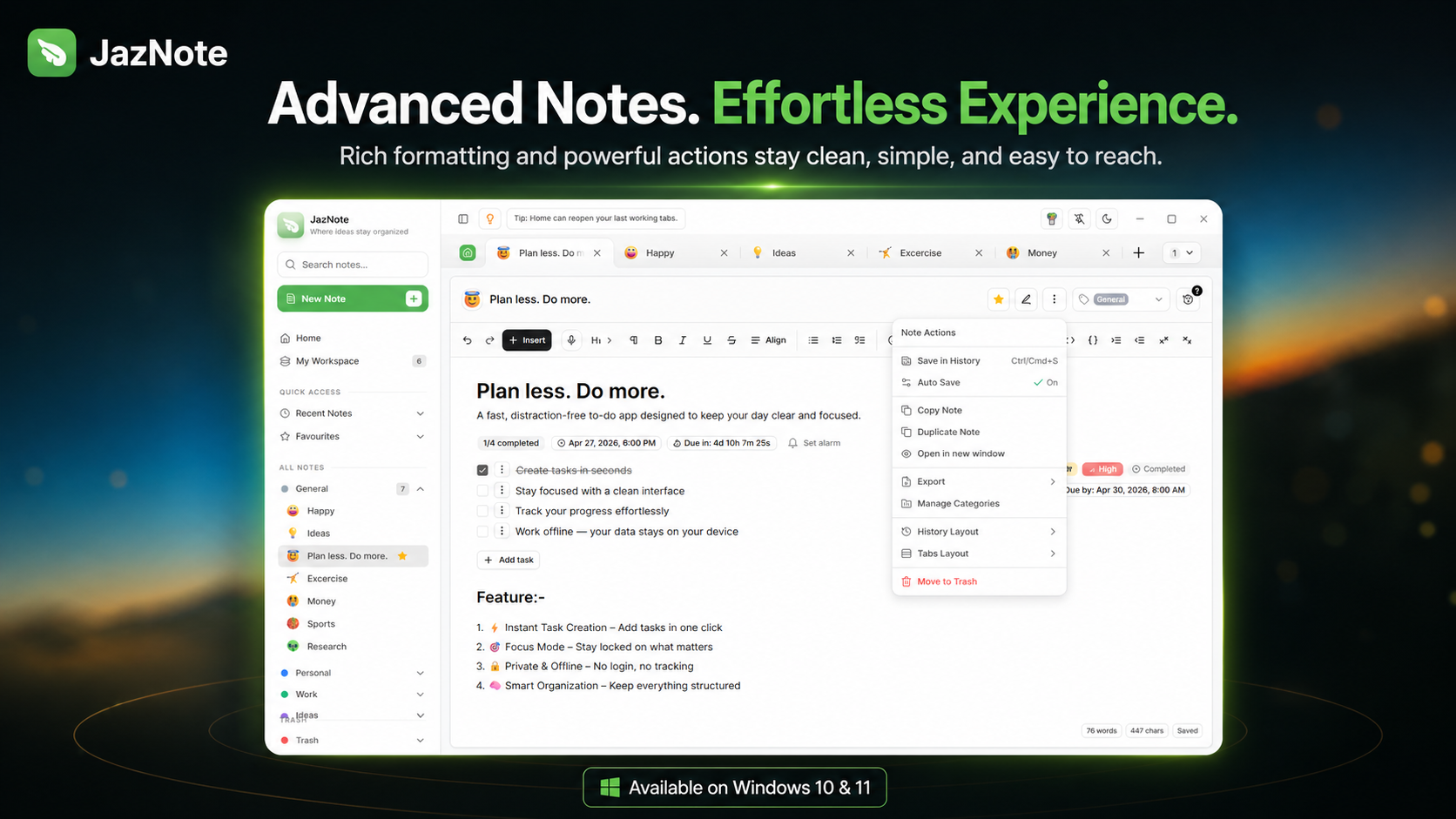Toggle underline formatting
This screenshot has width=1456, height=819.
[707, 340]
